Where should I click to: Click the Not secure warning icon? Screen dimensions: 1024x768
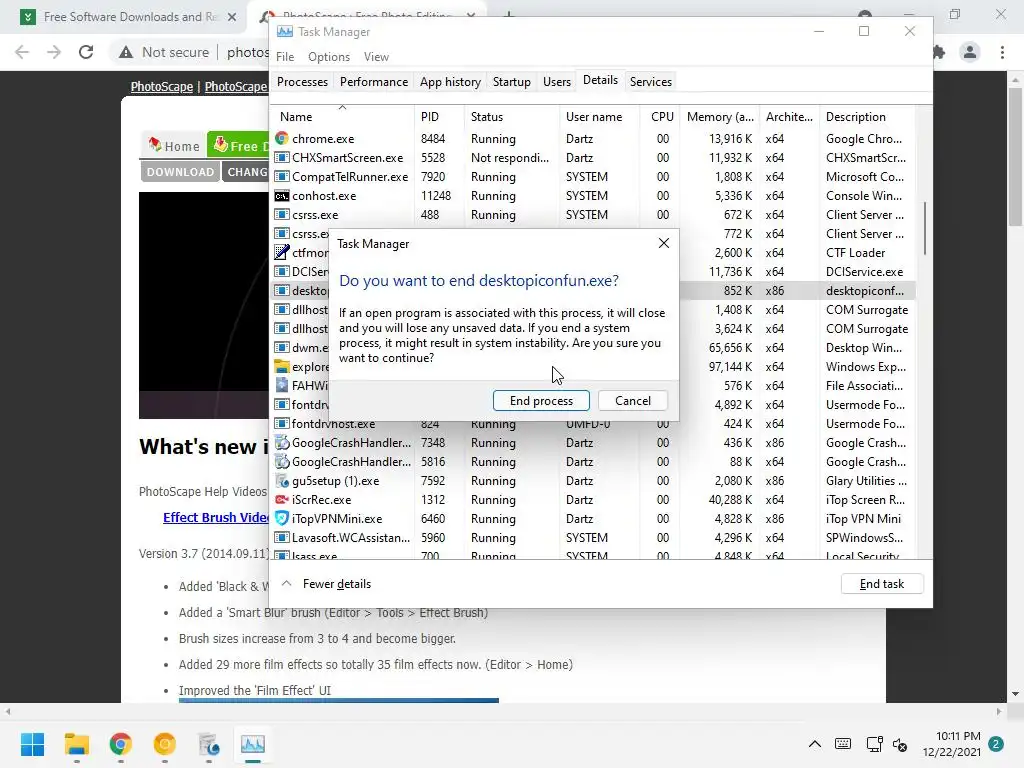coord(126,52)
